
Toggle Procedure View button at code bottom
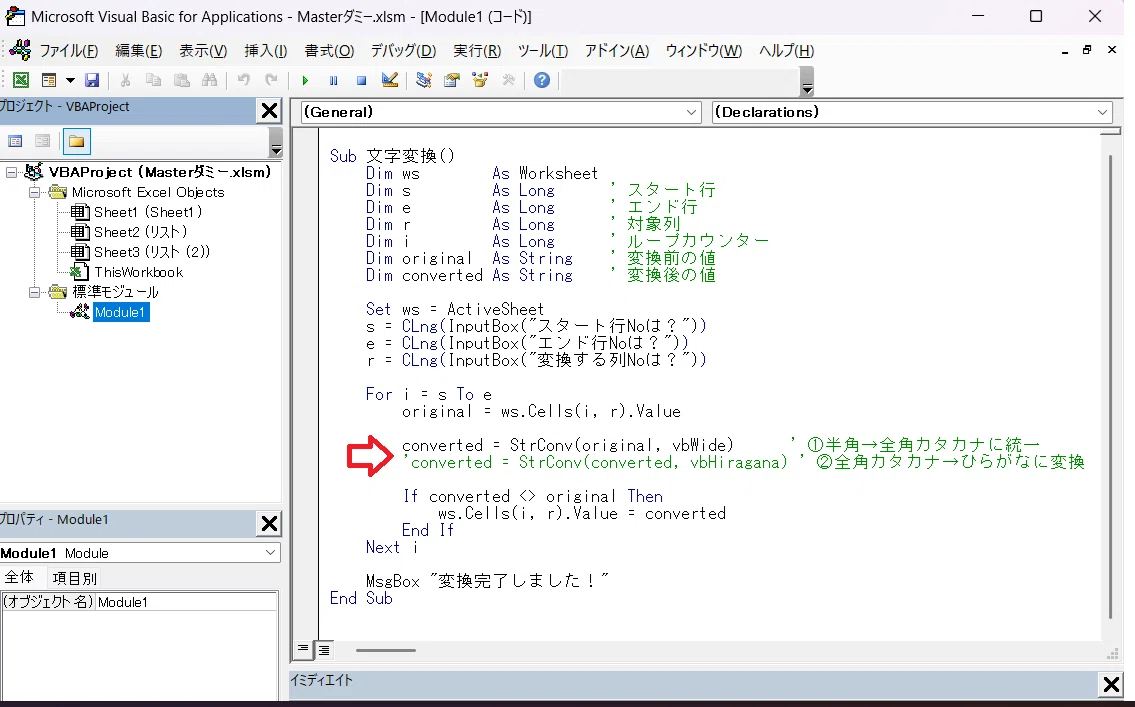[x=303, y=649]
